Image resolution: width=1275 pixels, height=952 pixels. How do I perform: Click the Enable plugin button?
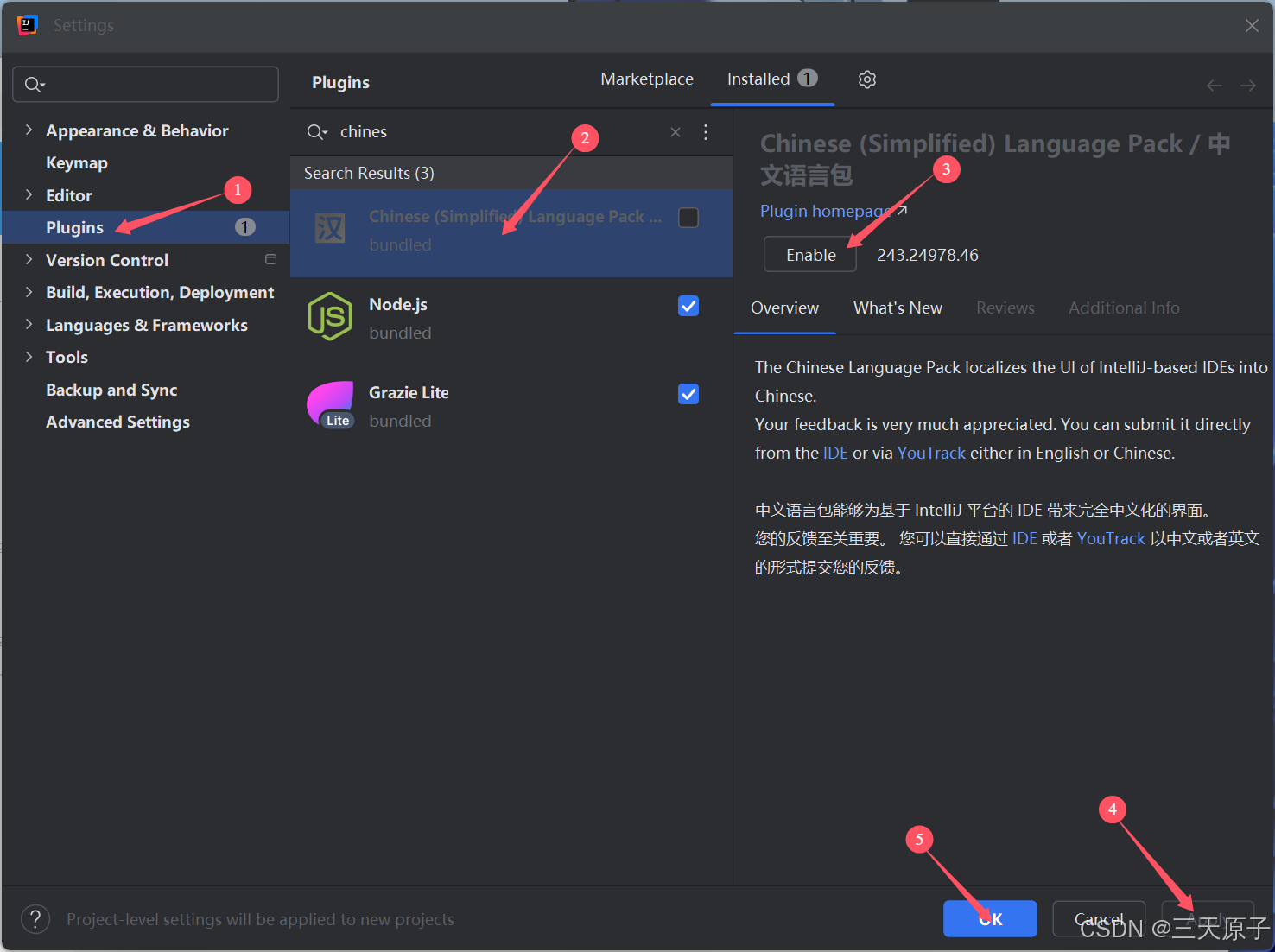810,255
